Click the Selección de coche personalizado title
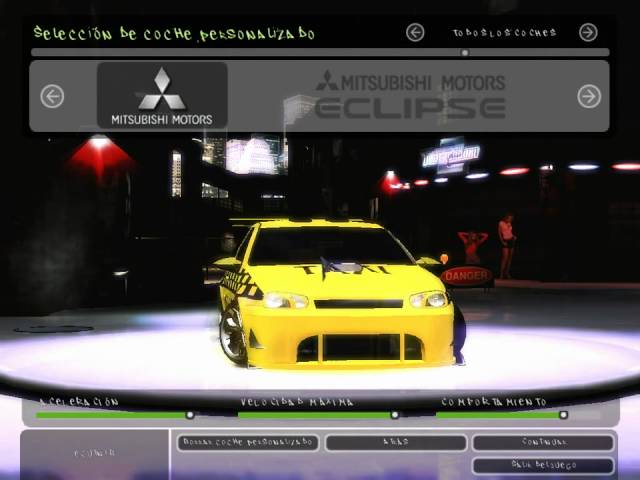The width and height of the screenshot is (640, 480). pos(174,33)
